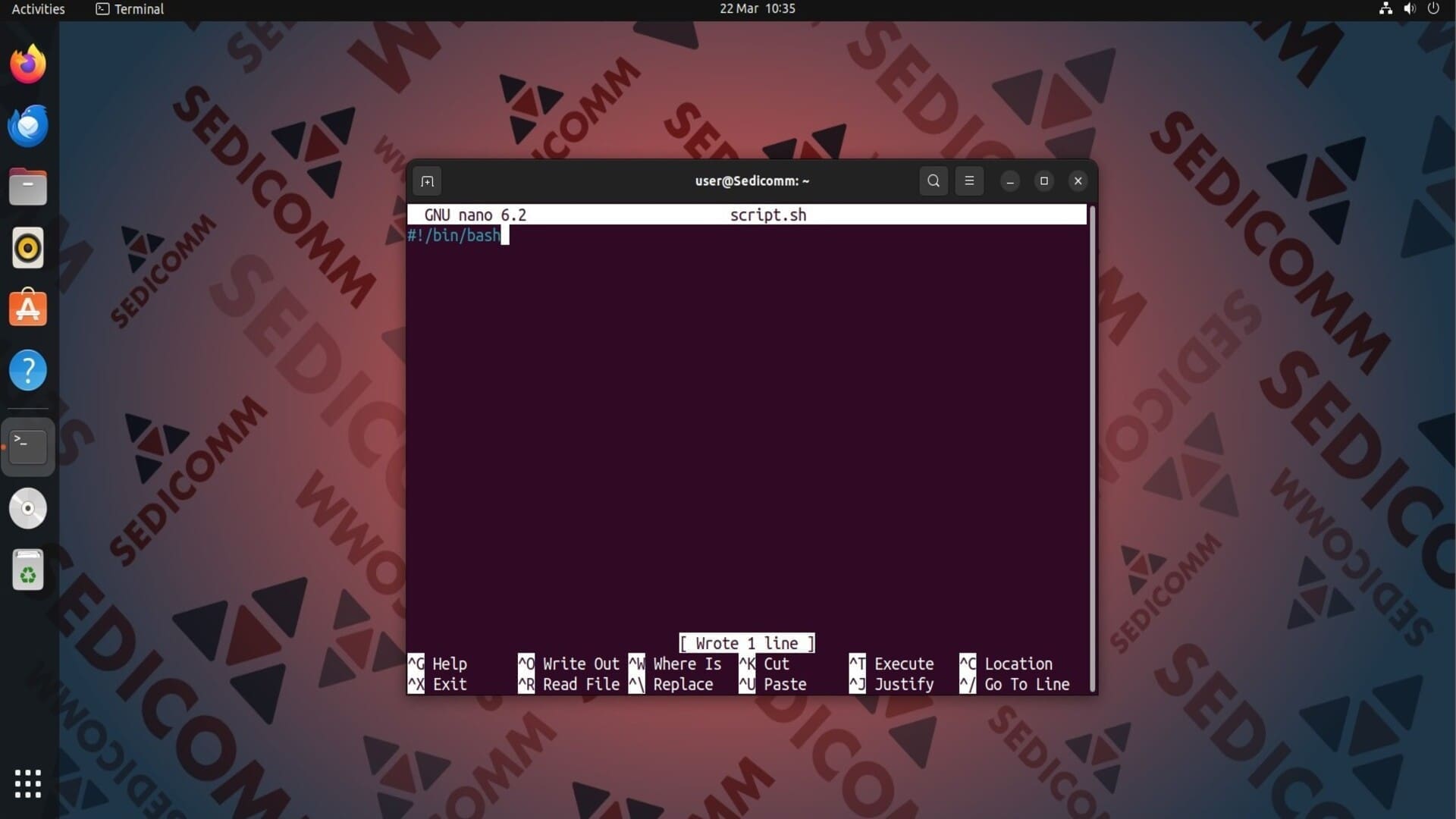Open the Files manager in dock

tap(28, 187)
